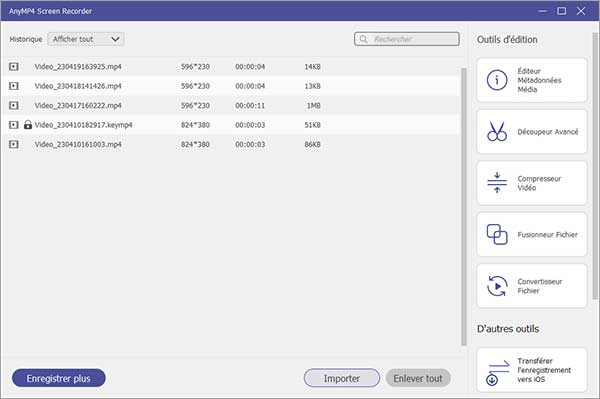Screen dimensions: 600x399
Task: Select the Video_230417160222.mp4 recording row
Action: pyautogui.click(x=230, y=105)
